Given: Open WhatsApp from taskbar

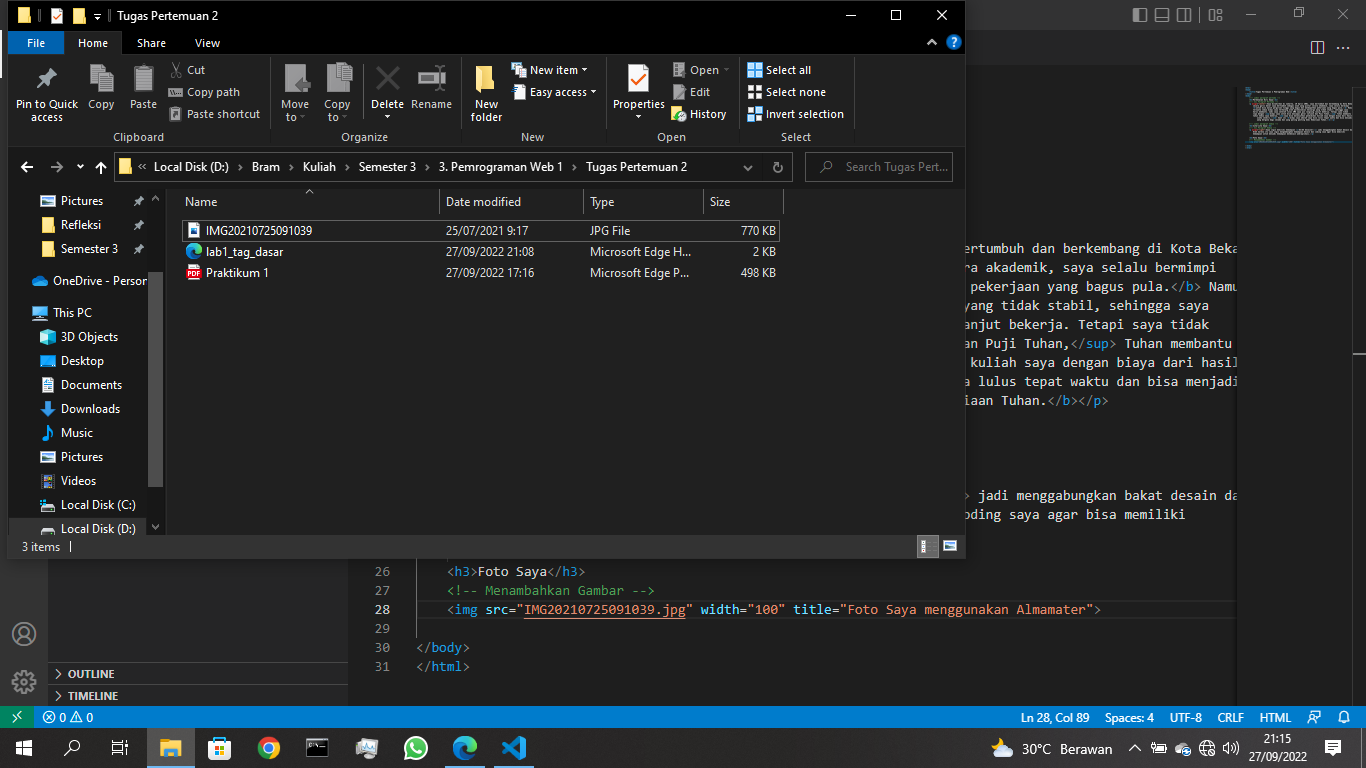Looking at the screenshot, I should coord(416,748).
